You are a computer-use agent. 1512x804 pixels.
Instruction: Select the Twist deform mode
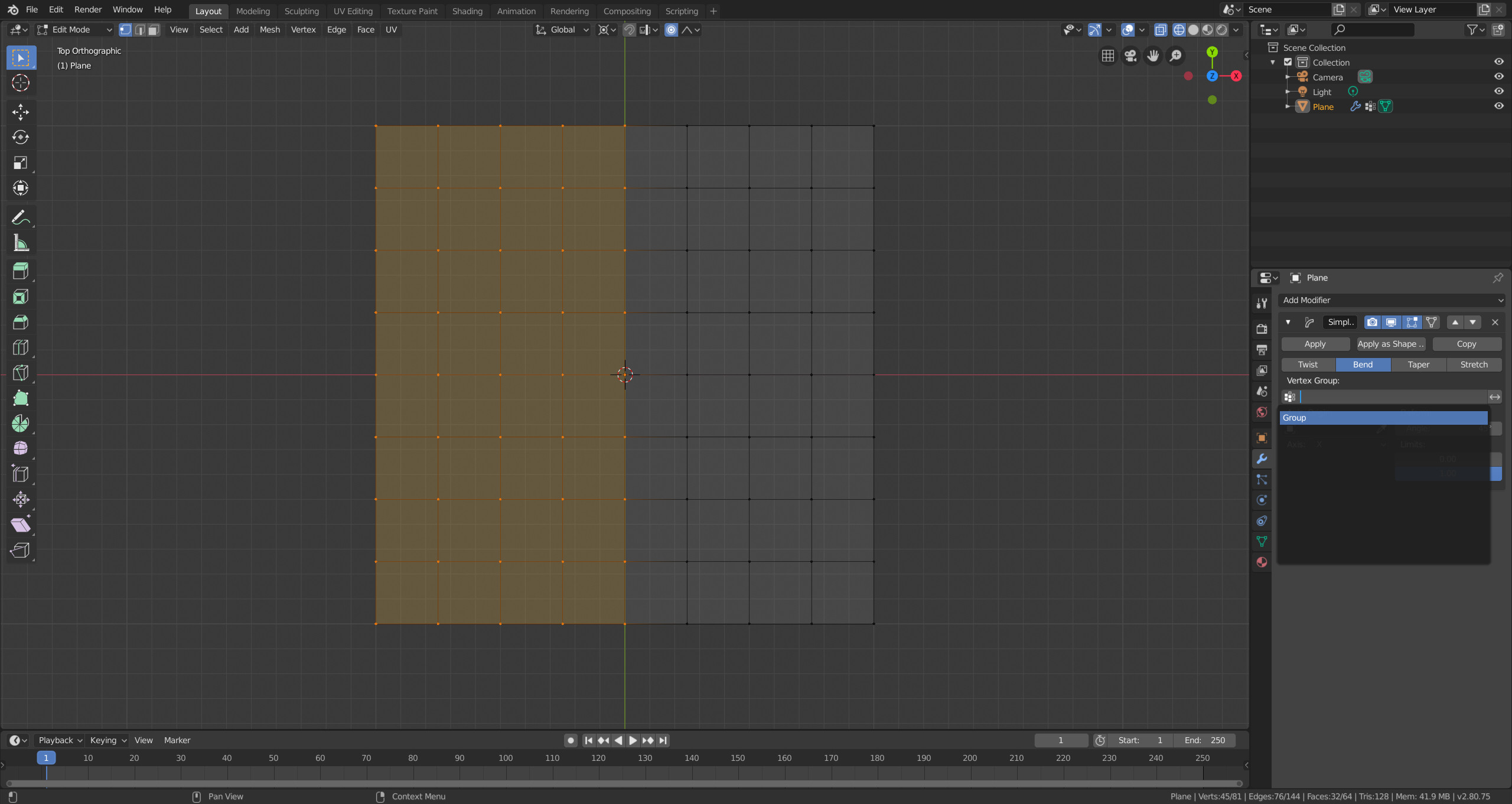point(1308,365)
